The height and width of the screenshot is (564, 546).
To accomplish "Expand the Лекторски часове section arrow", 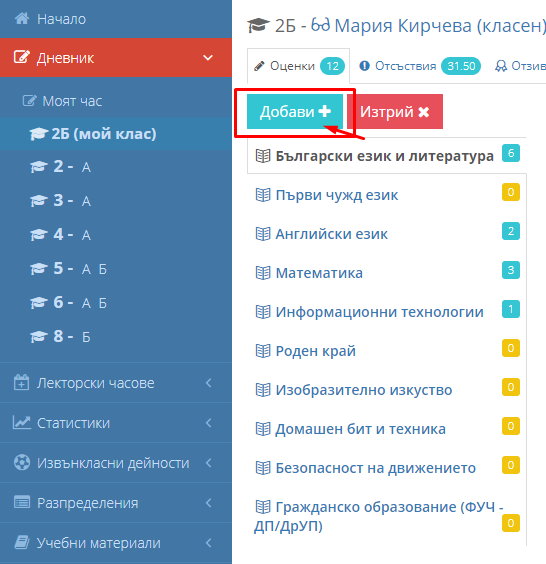I will click(x=209, y=383).
